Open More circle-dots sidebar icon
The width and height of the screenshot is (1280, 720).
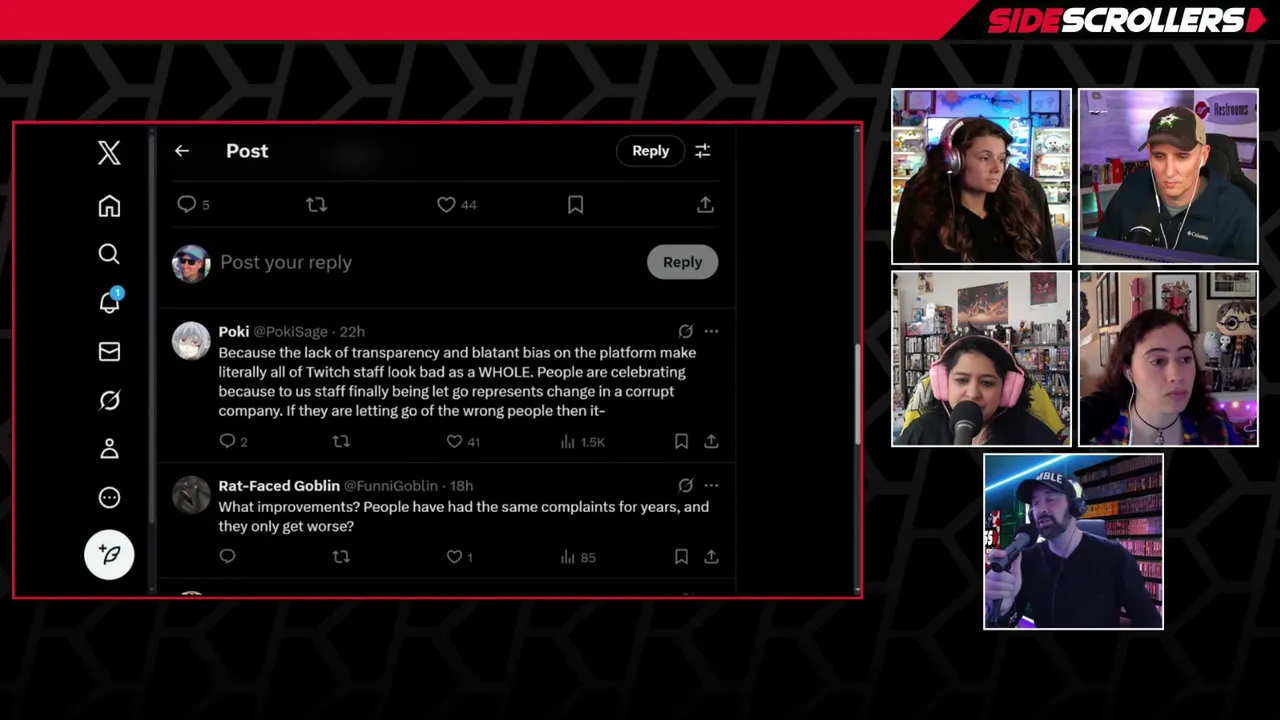pyautogui.click(x=109, y=497)
